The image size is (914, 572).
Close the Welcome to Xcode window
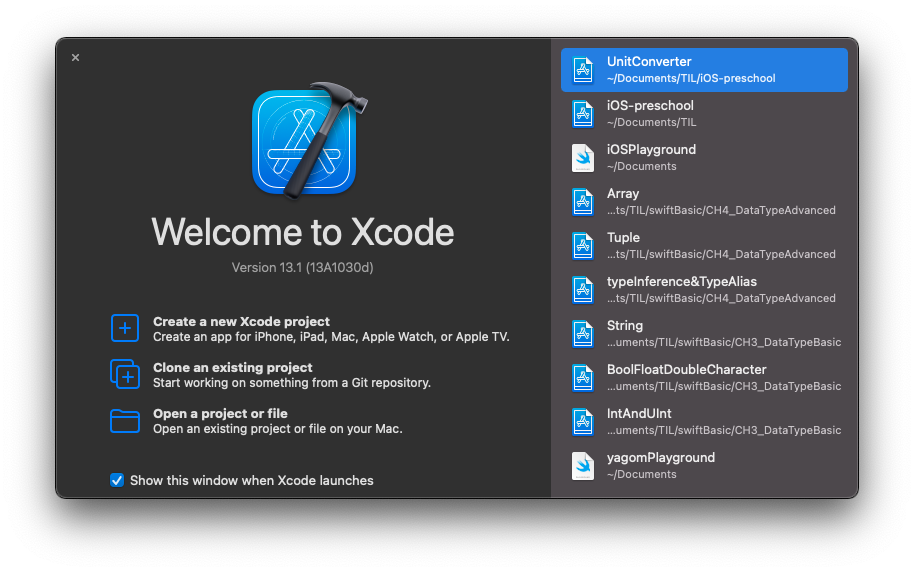click(x=75, y=58)
